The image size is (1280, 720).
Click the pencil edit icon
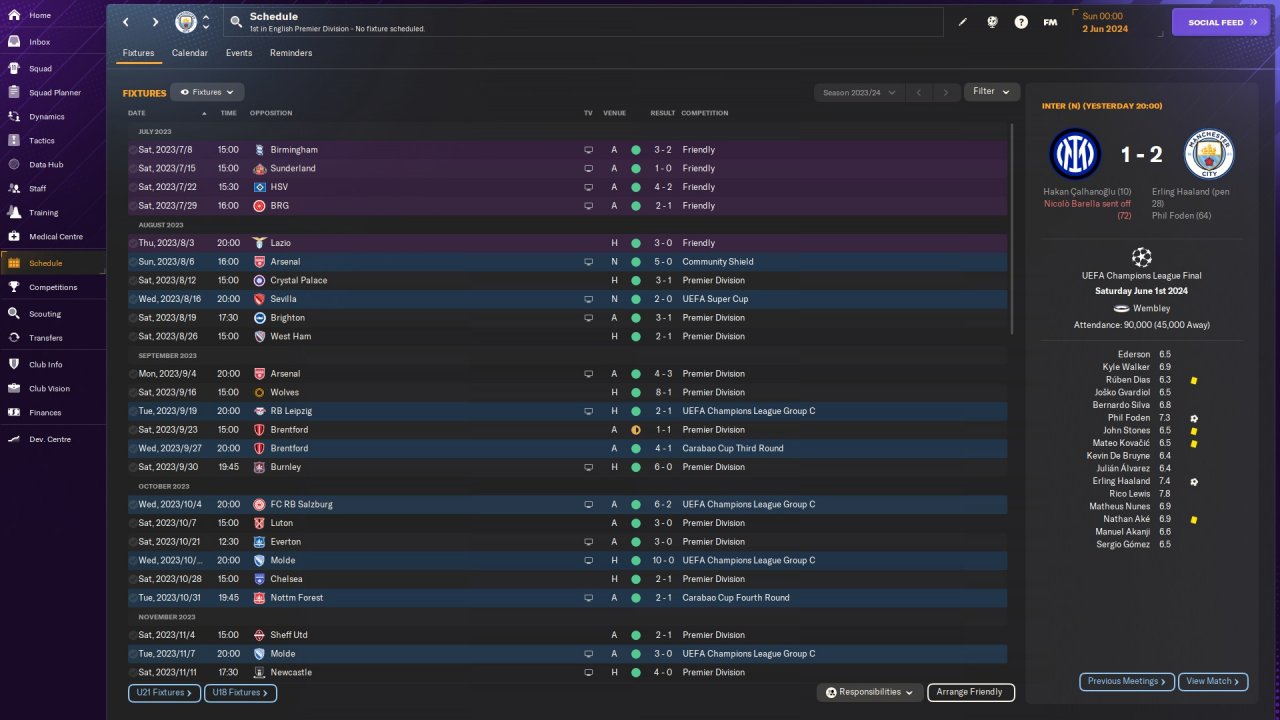click(963, 22)
